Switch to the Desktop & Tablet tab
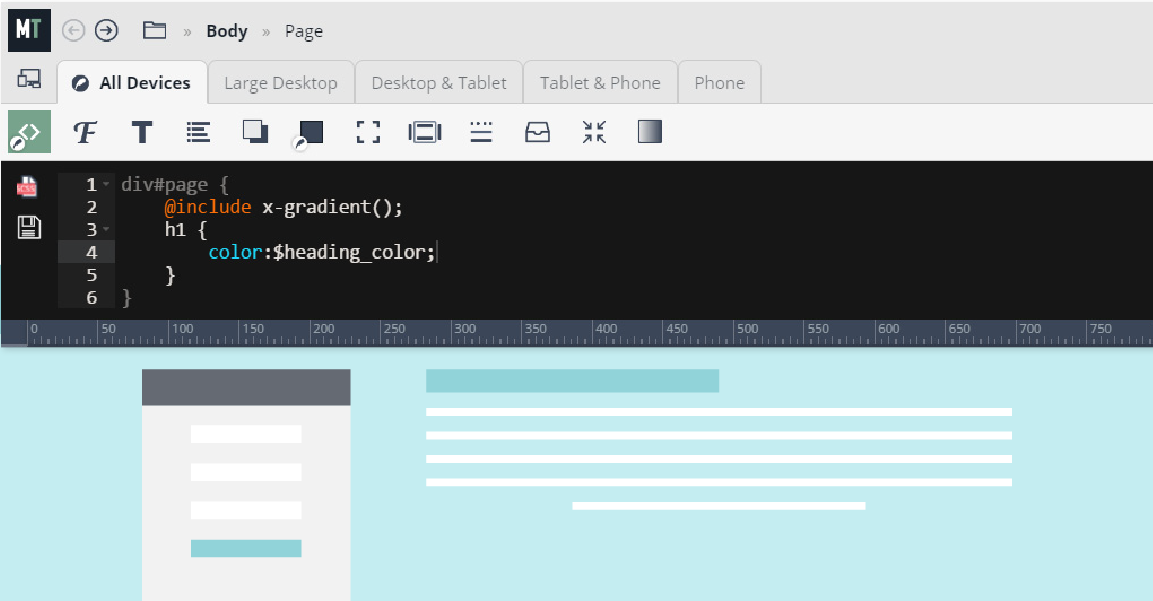Image resolution: width=1153 pixels, height=601 pixels. point(439,82)
